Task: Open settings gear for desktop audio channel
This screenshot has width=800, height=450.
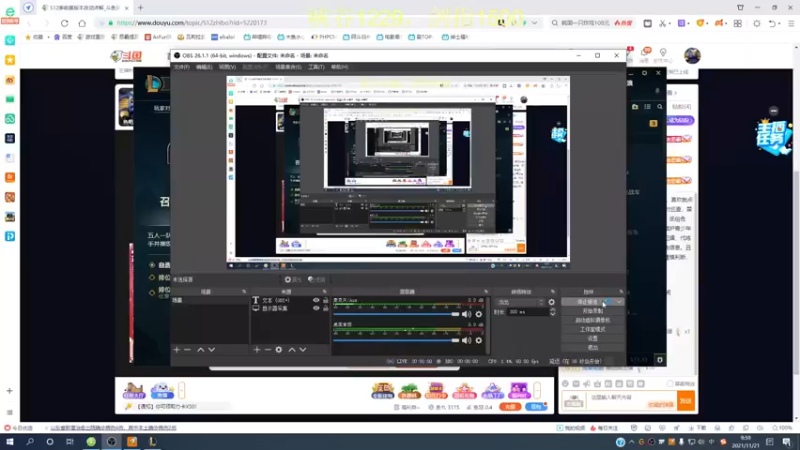Action: [x=479, y=340]
